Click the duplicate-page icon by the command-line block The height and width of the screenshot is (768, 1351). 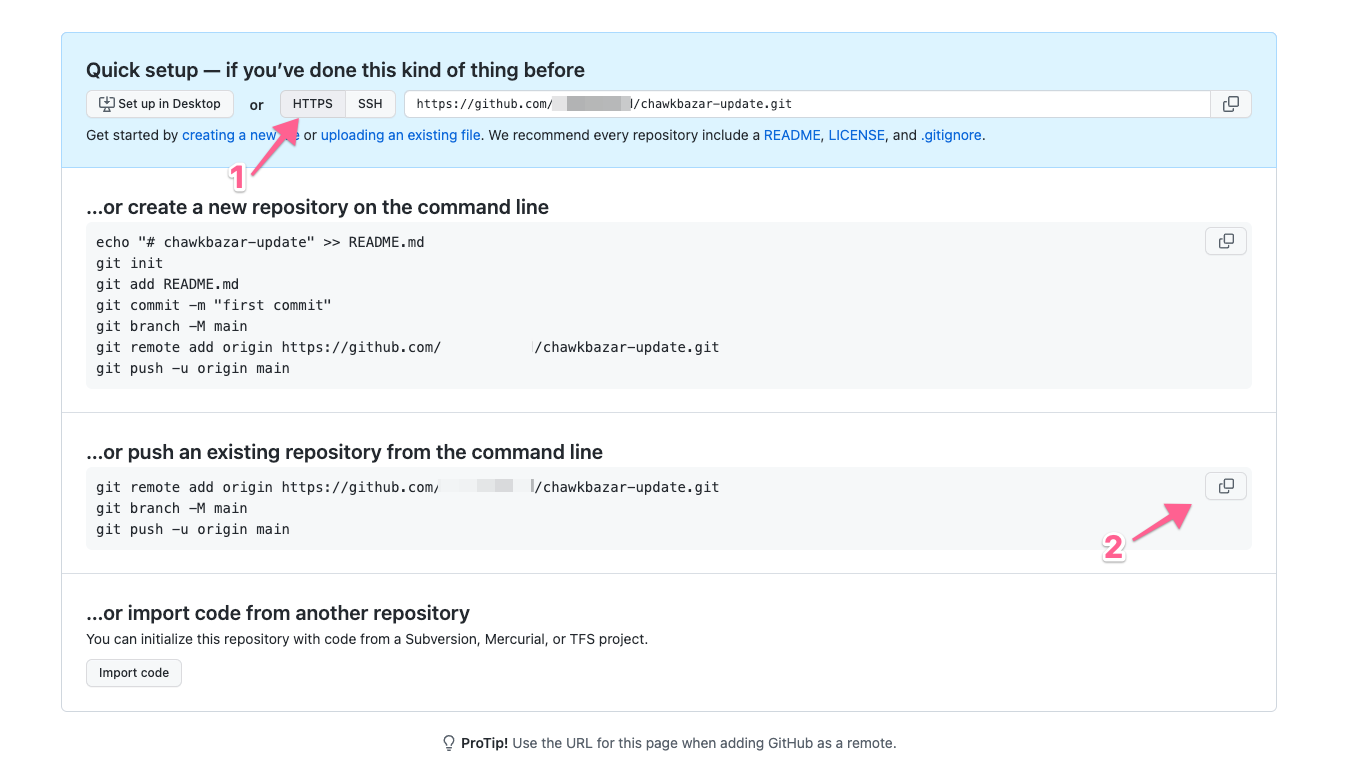click(x=1225, y=240)
